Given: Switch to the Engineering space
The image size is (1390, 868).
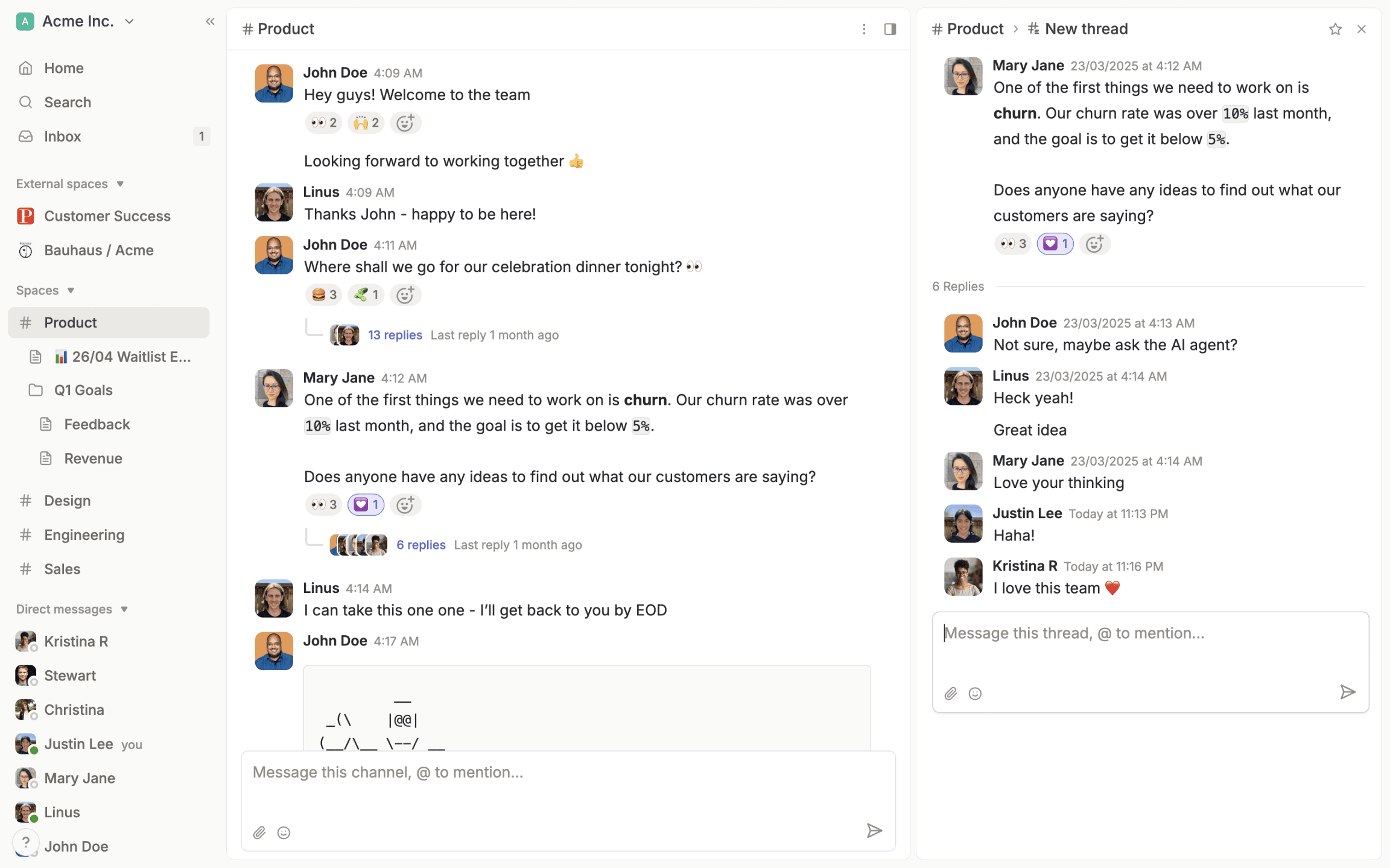Looking at the screenshot, I should (x=84, y=535).
